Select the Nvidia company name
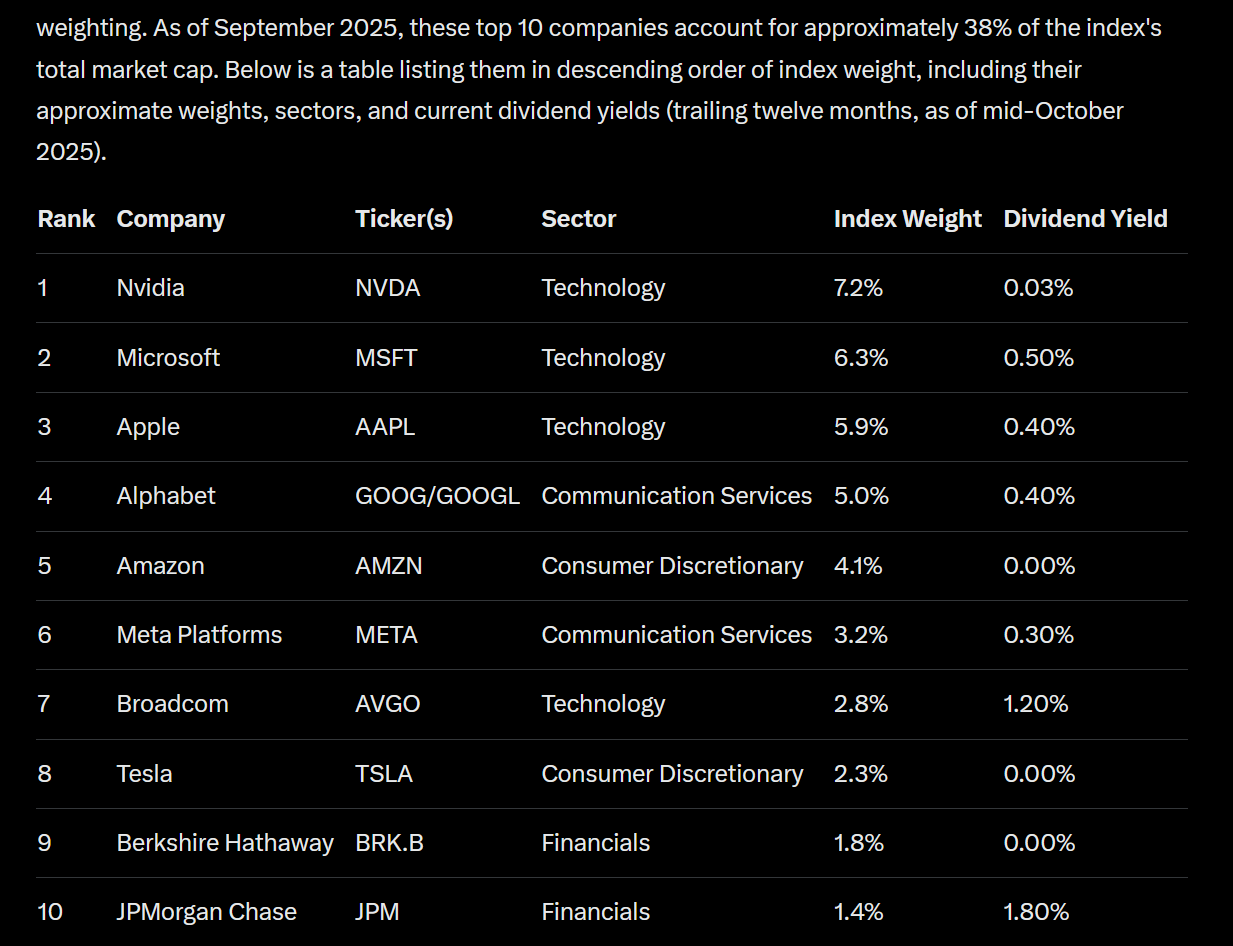Screen dimensions: 1233x946 151,288
